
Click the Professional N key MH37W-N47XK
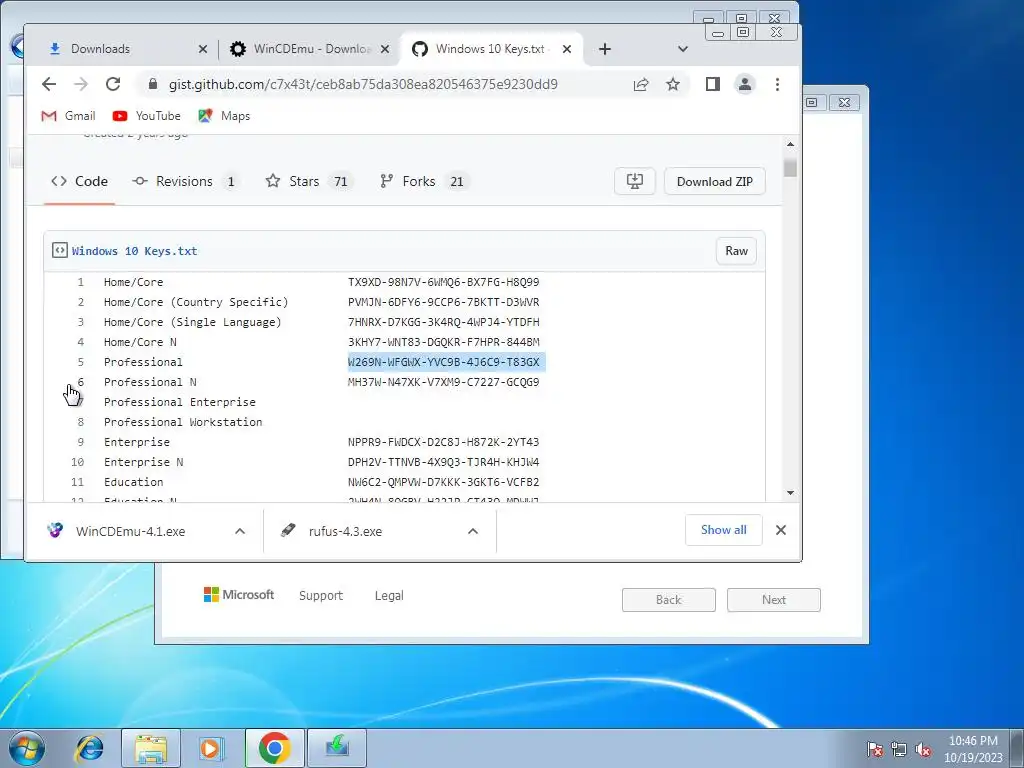444,382
